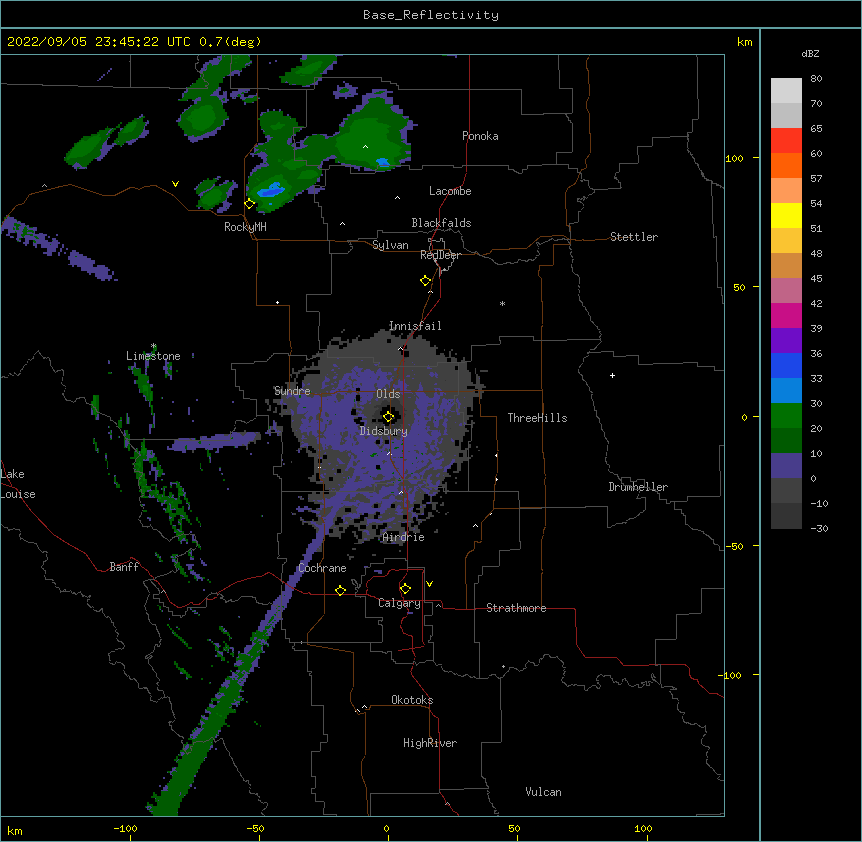Click the Olds town label
862x842 pixels.
pos(388,394)
